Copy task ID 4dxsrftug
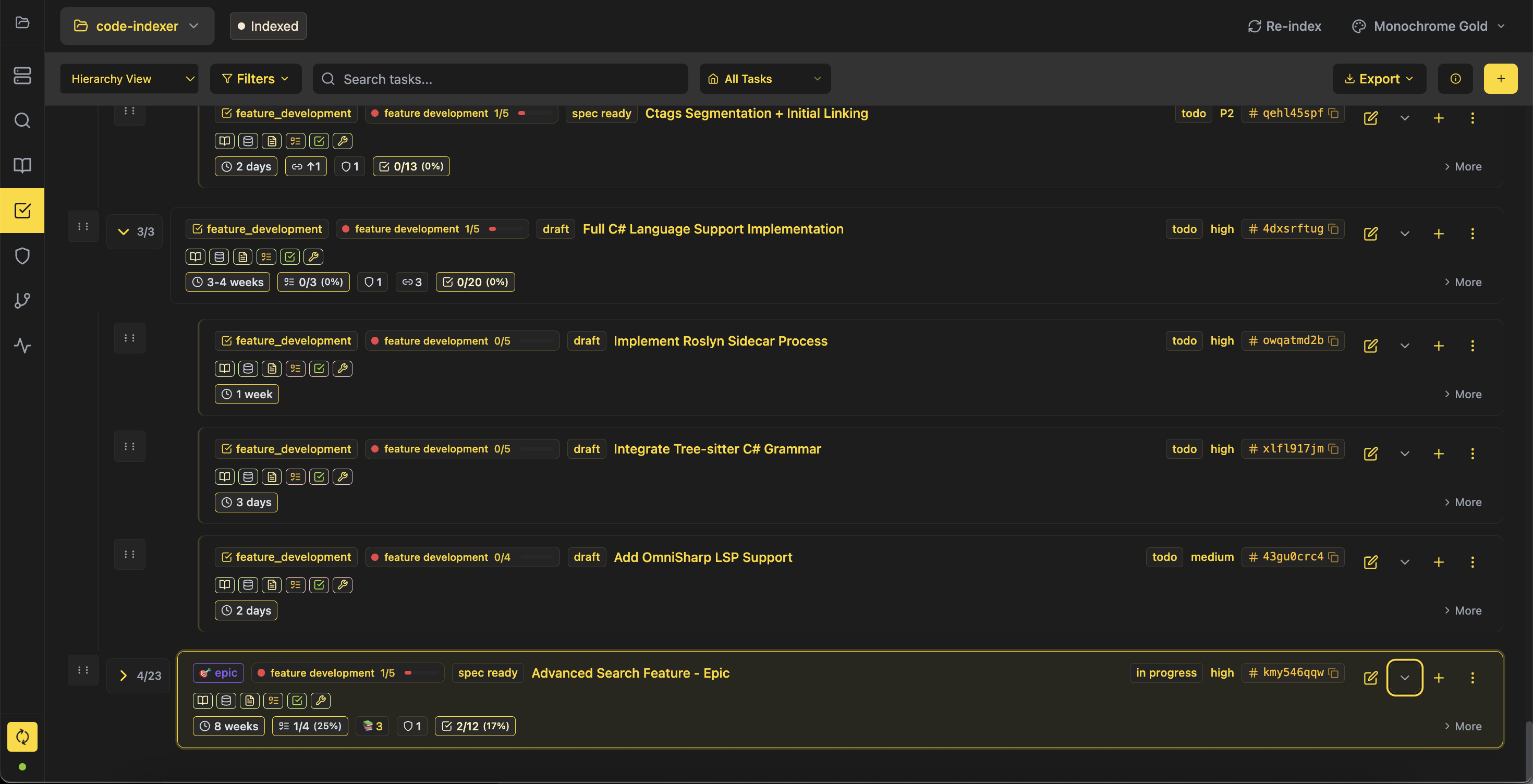Viewport: 1533px width, 784px height. click(1334, 229)
